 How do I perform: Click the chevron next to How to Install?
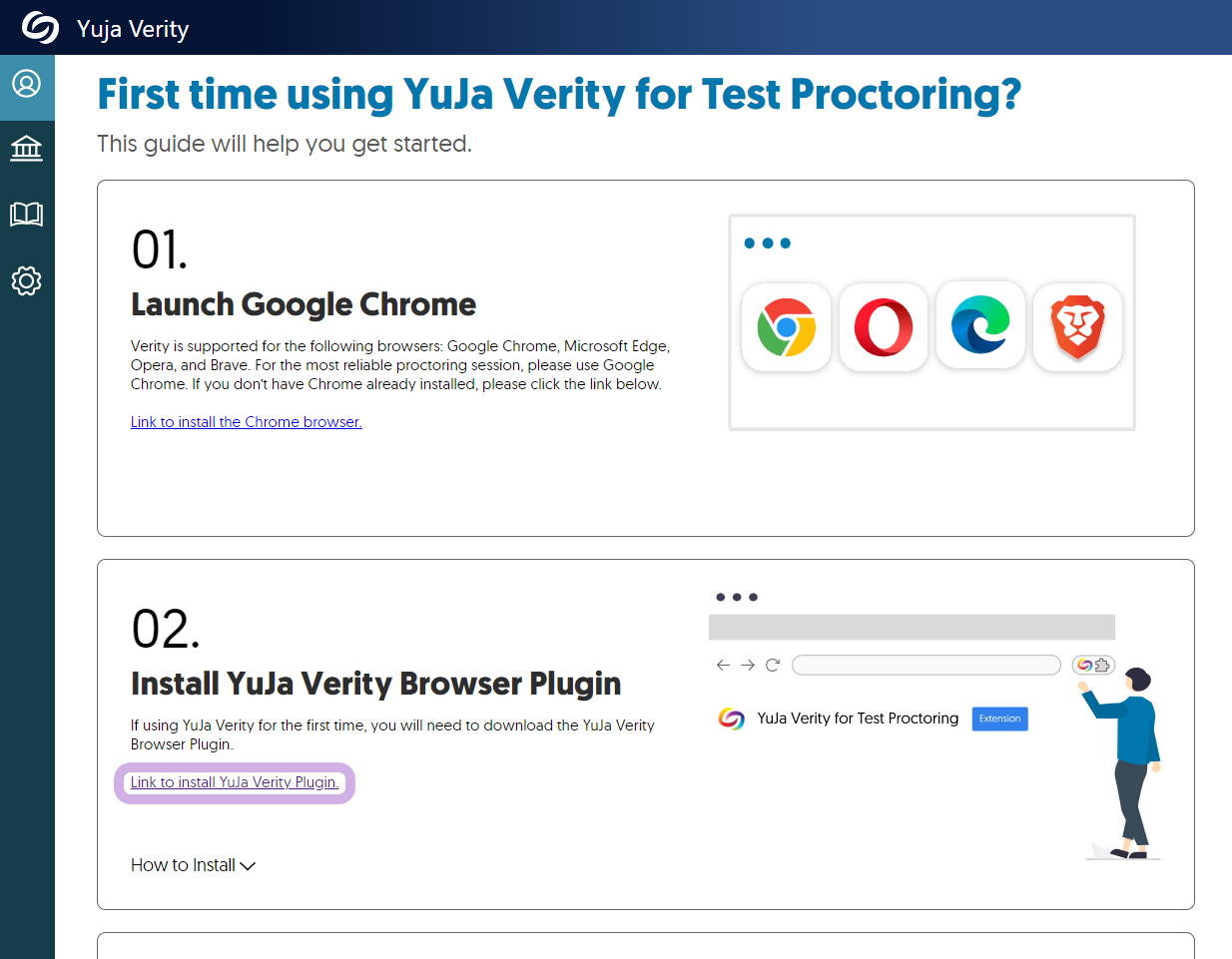click(248, 866)
